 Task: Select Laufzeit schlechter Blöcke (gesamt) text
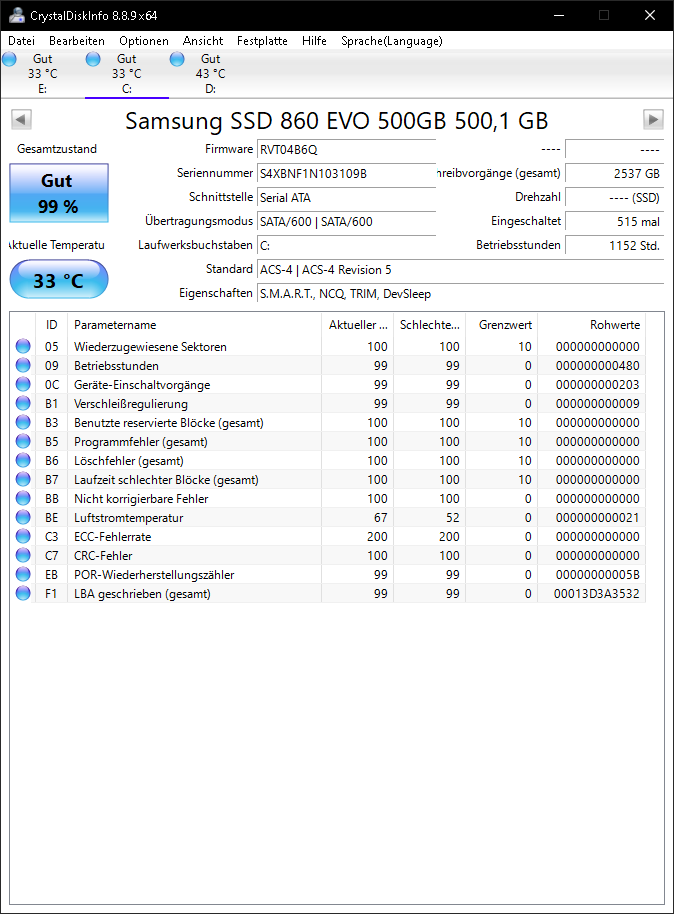coord(166,480)
